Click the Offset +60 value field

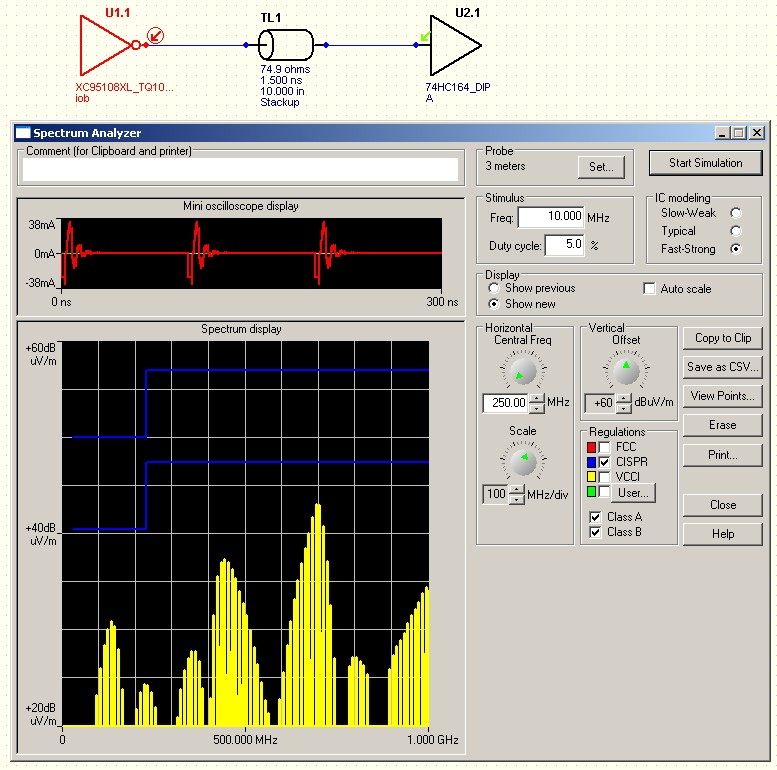tap(601, 403)
